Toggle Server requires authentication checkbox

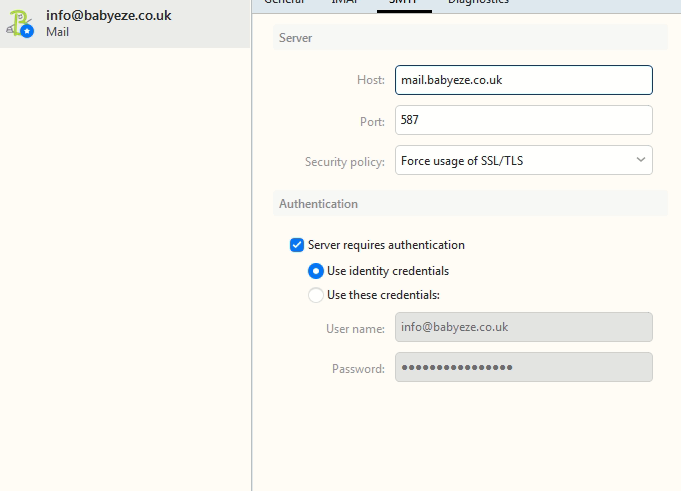click(297, 245)
